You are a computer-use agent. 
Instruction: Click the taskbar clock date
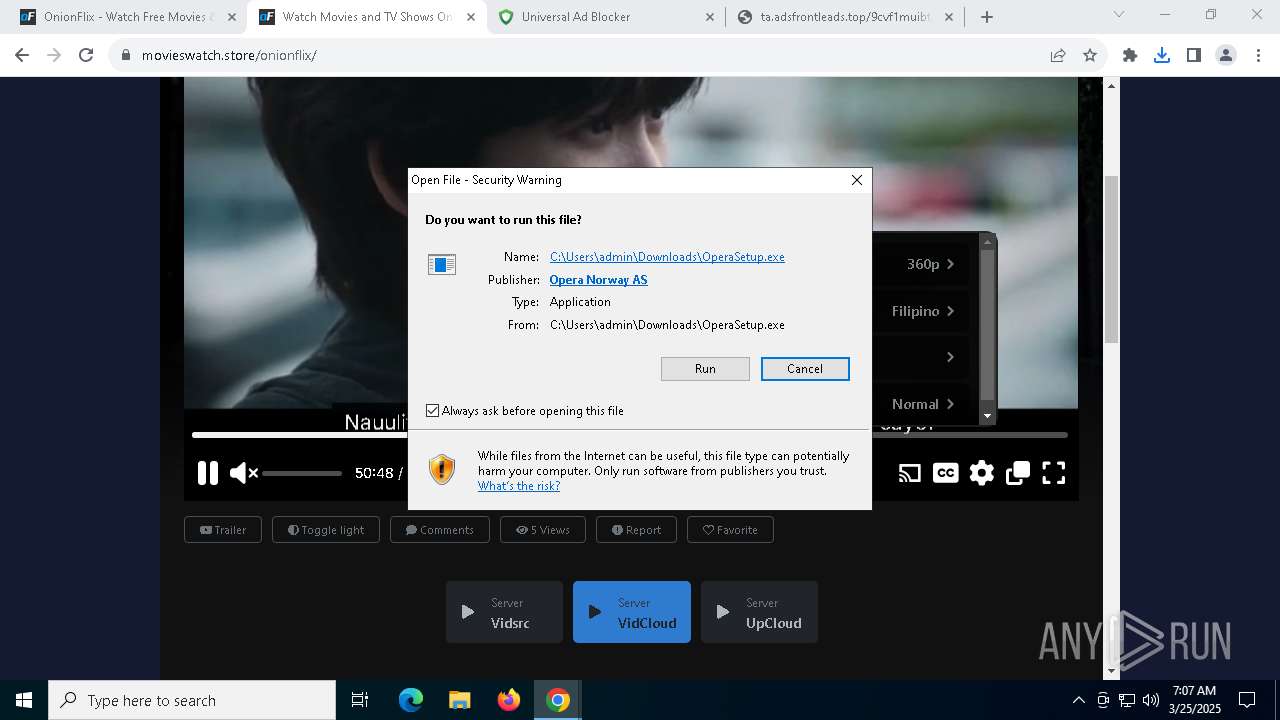[1194, 700]
